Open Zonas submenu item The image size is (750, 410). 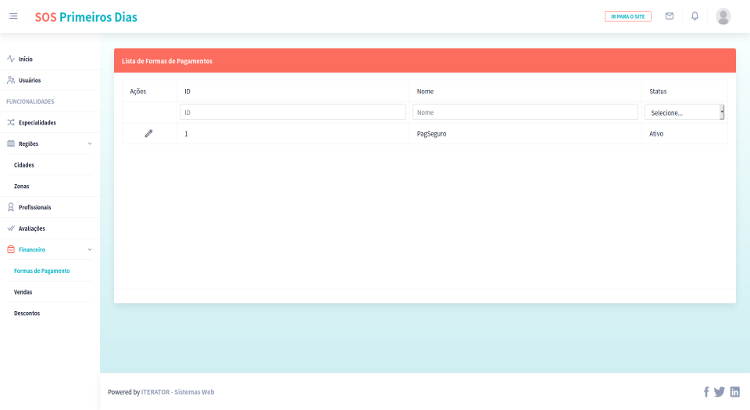pos(22,186)
